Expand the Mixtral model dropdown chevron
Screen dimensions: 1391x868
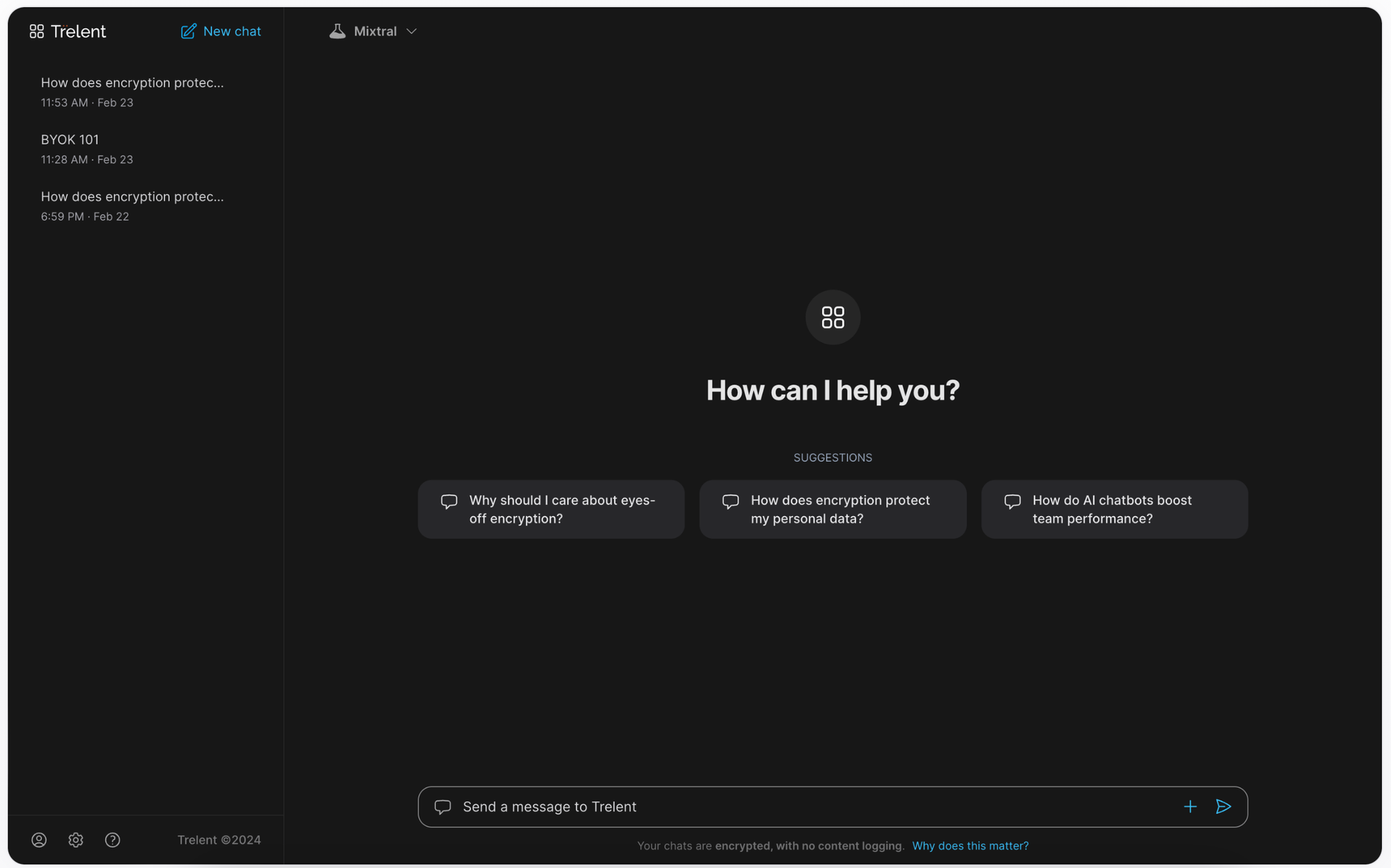click(x=411, y=31)
